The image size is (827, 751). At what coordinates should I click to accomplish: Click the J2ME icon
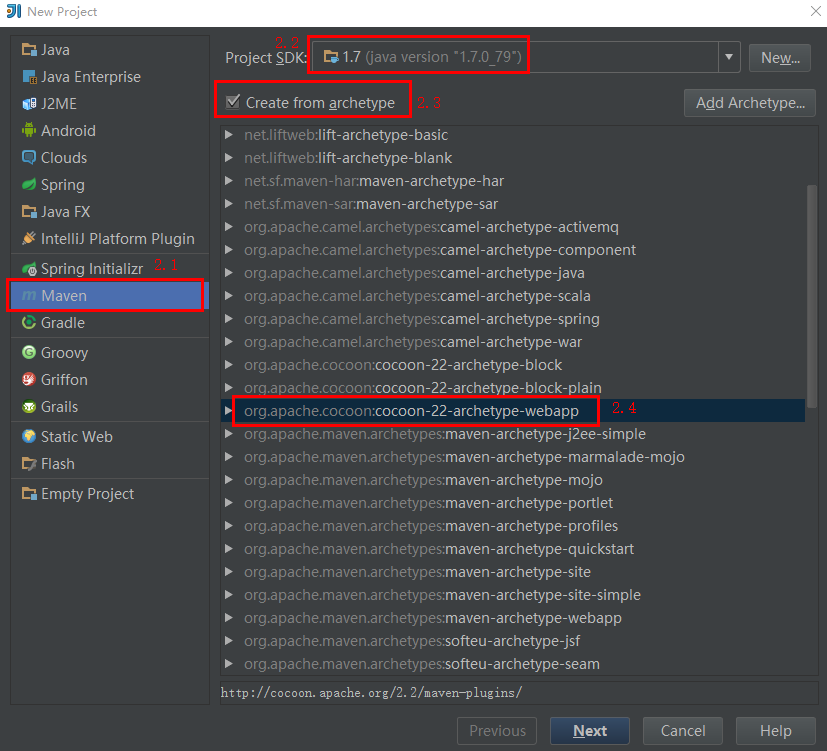coord(29,104)
